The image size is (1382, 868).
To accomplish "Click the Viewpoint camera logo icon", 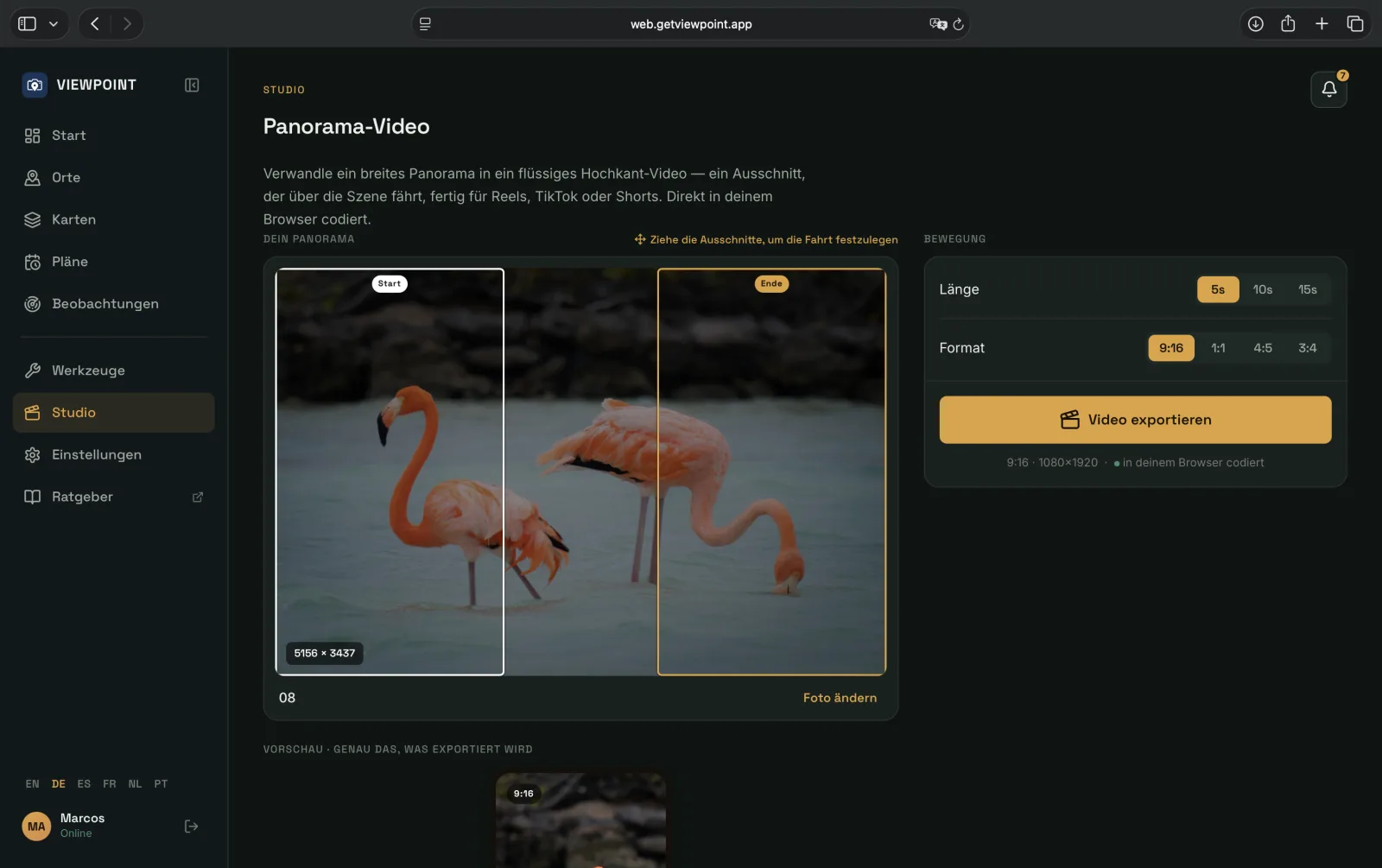I will [35, 85].
